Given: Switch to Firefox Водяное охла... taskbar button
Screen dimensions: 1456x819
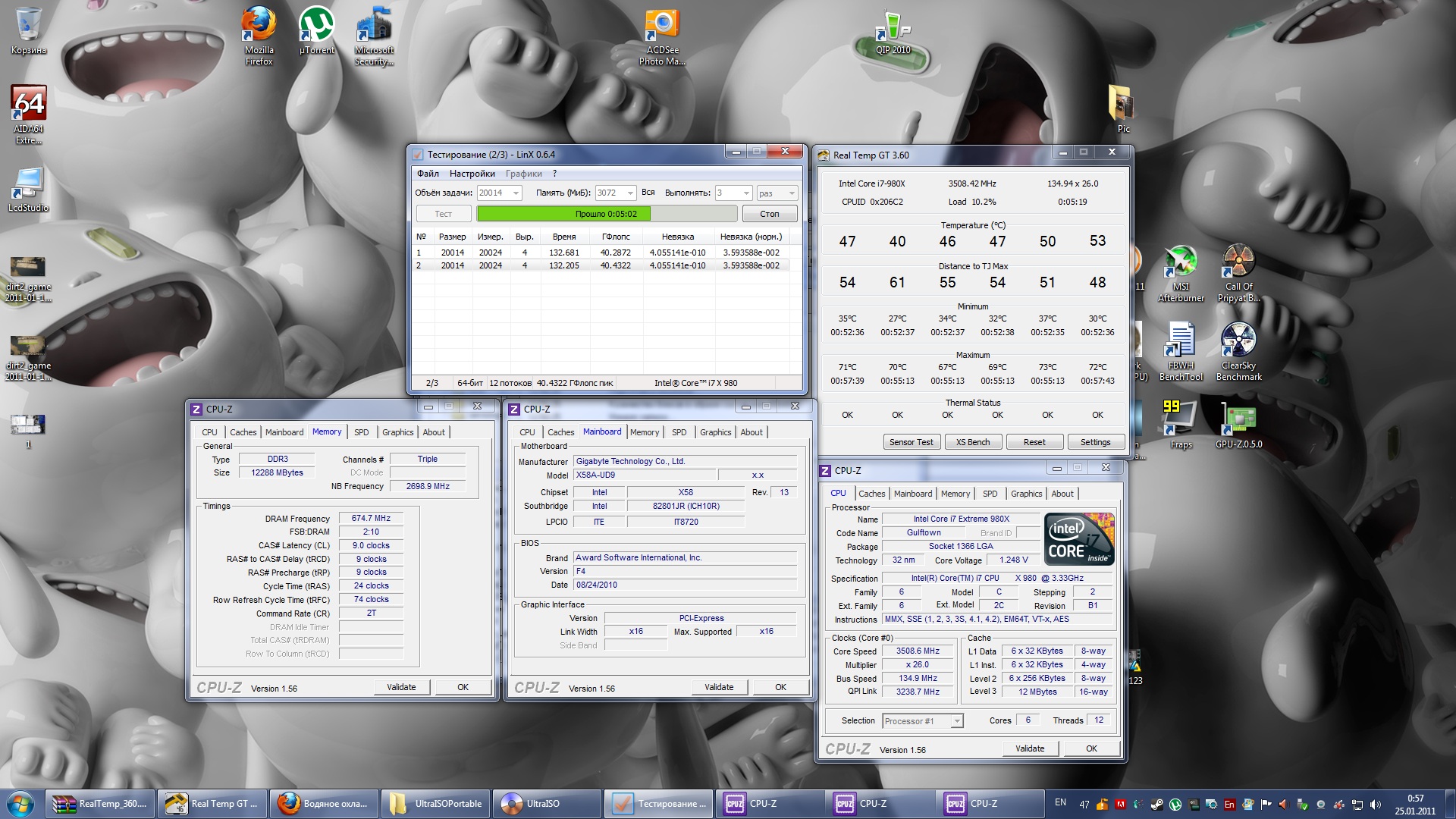Looking at the screenshot, I should pyautogui.click(x=324, y=803).
